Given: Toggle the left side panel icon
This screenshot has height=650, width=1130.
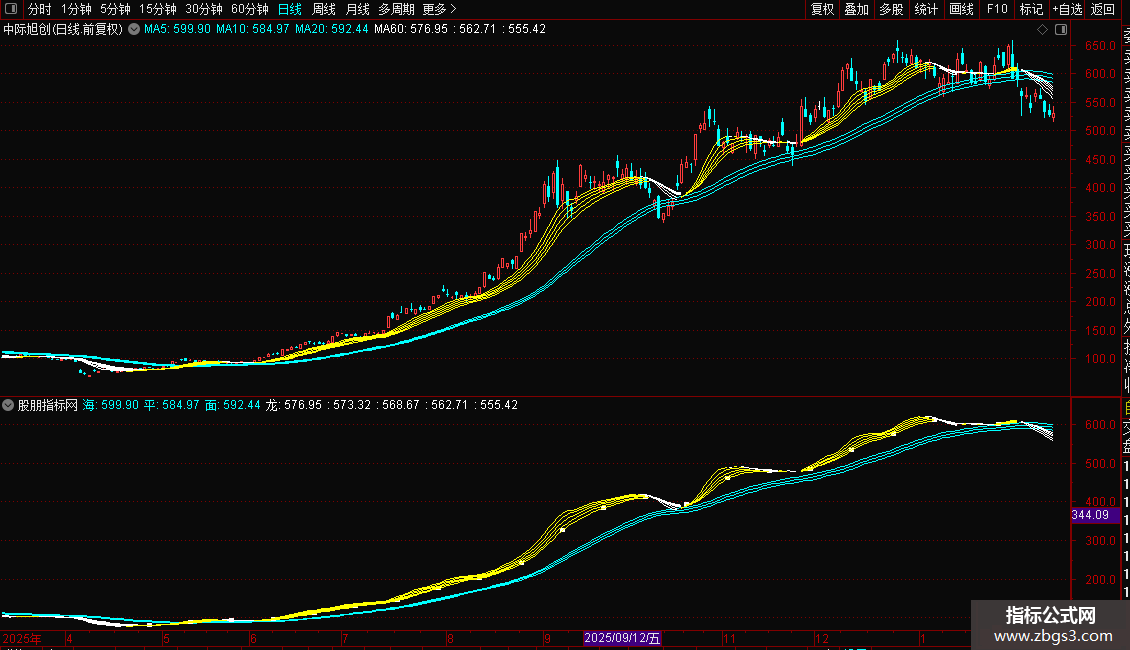Looking at the screenshot, I should pos(11,9).
